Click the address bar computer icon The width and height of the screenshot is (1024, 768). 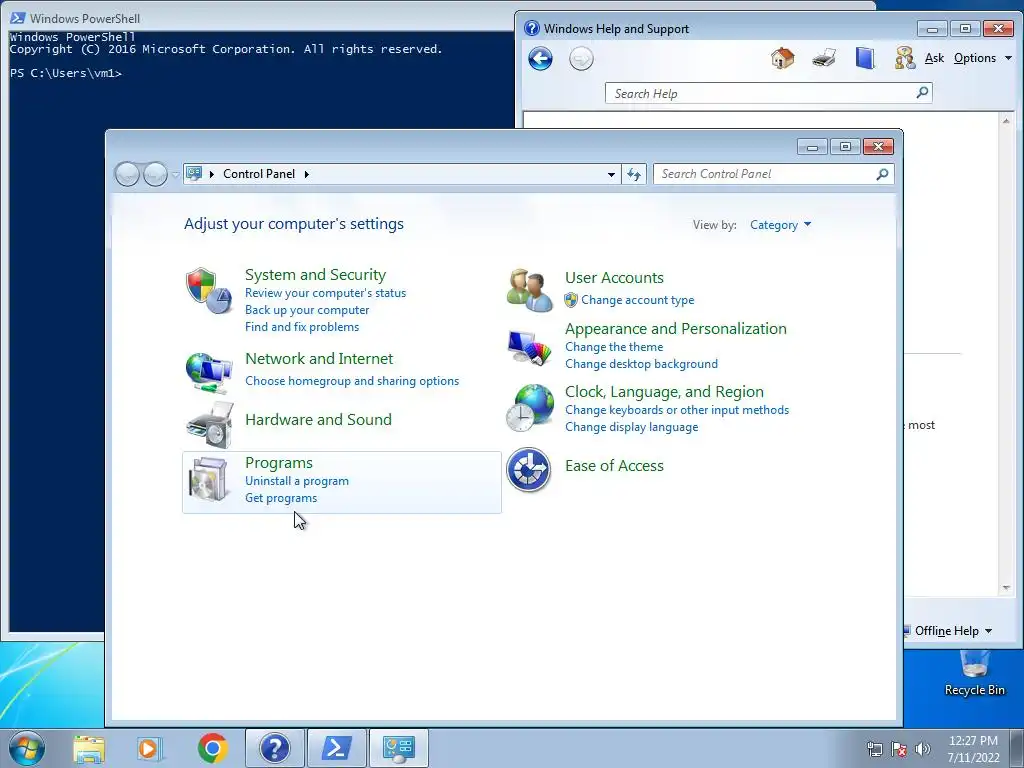click(194, 173)
